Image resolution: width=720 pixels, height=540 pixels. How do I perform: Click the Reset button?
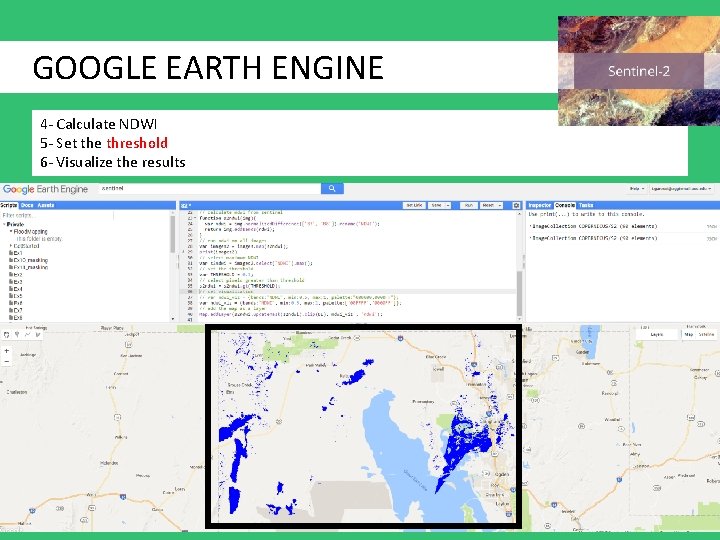click(x=488, y=205)
